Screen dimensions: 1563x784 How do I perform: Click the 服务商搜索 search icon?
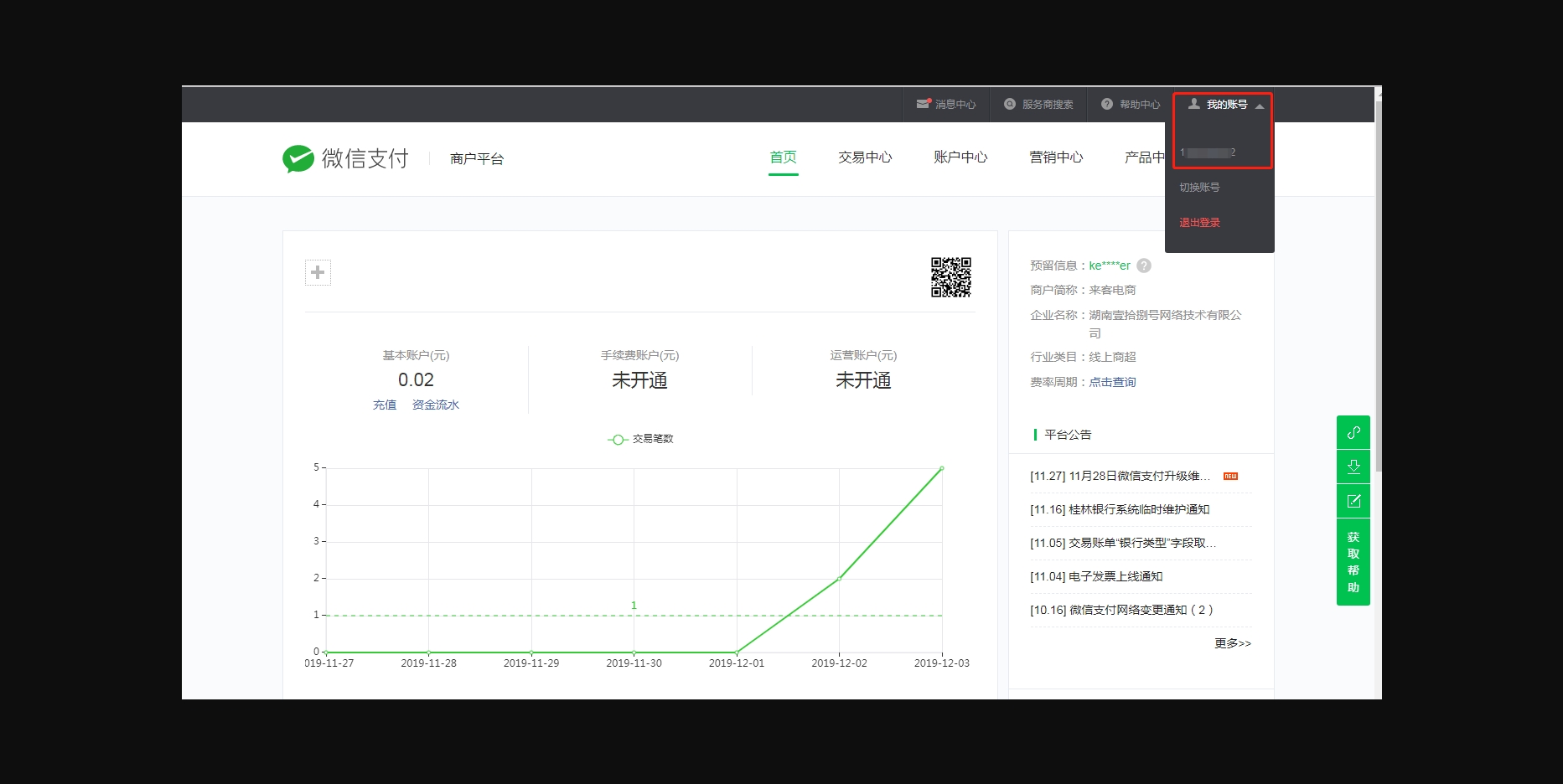pyautogui.click(x=1010, y=104)
